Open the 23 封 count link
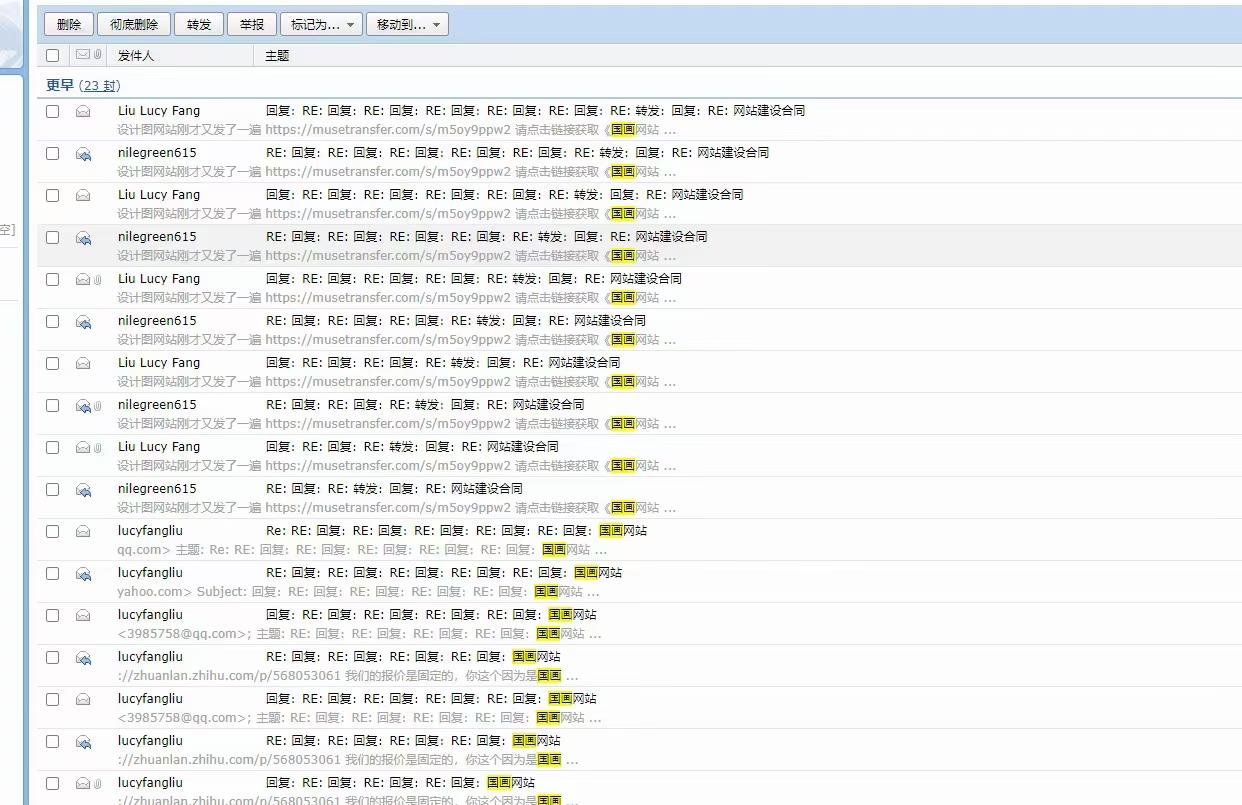The width and height of the screenshot is (1242, 805). tap(99, 86)
